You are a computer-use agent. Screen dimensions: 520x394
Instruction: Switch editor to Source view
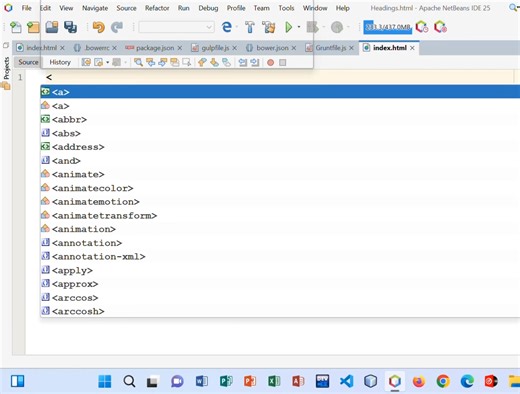28,62
